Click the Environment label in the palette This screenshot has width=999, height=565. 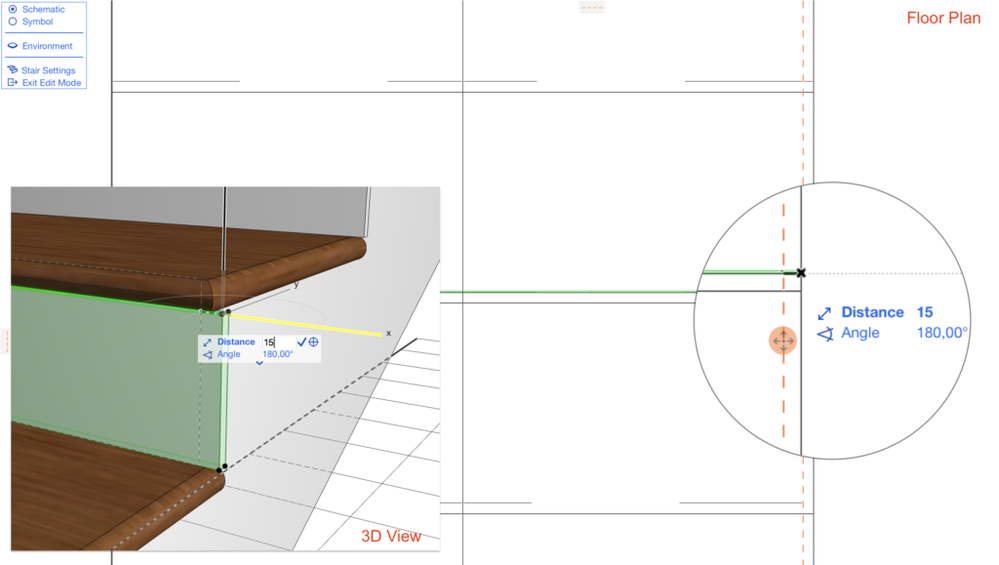47,46
